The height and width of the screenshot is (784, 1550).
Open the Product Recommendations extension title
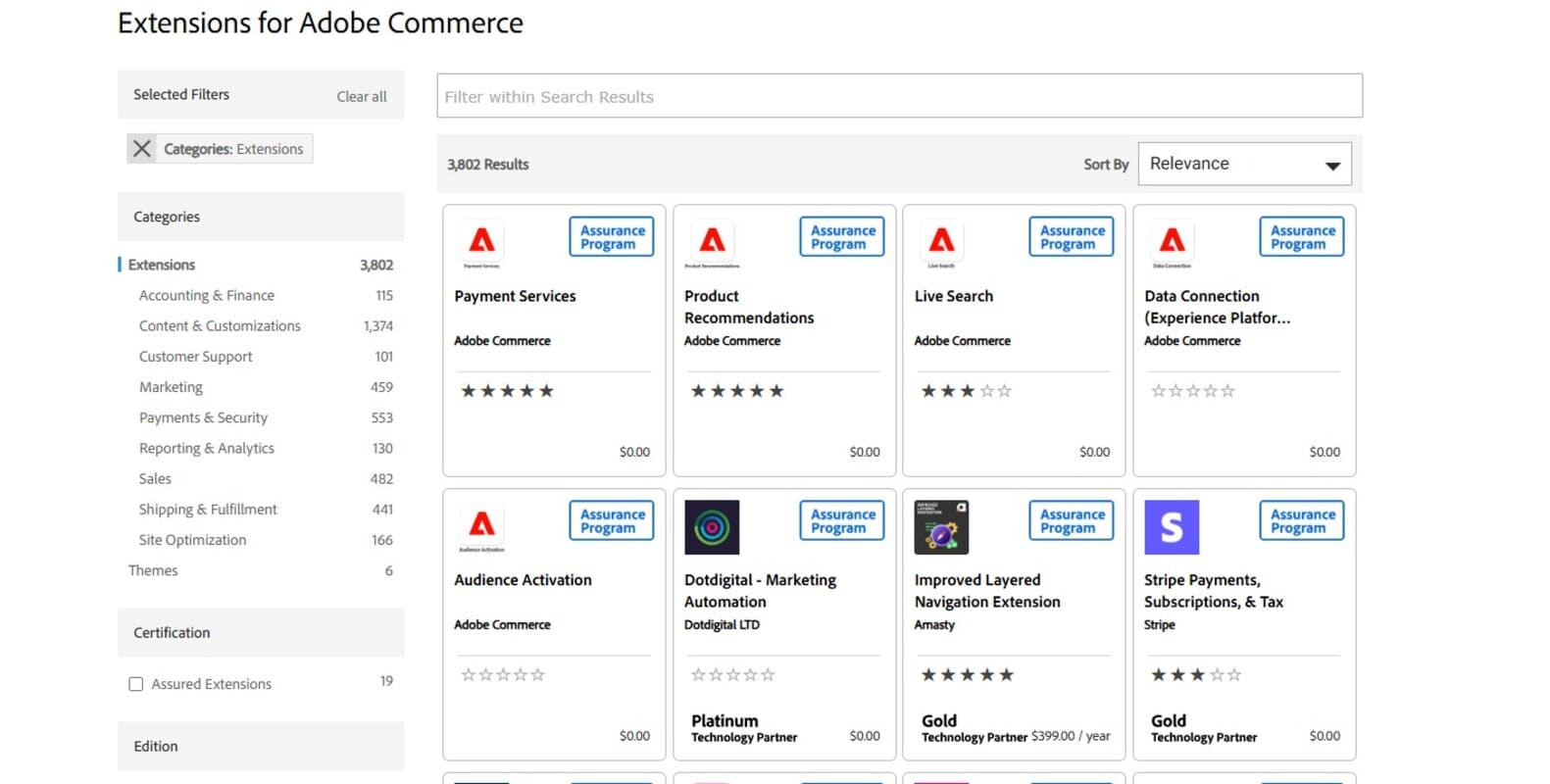point(749,307)
